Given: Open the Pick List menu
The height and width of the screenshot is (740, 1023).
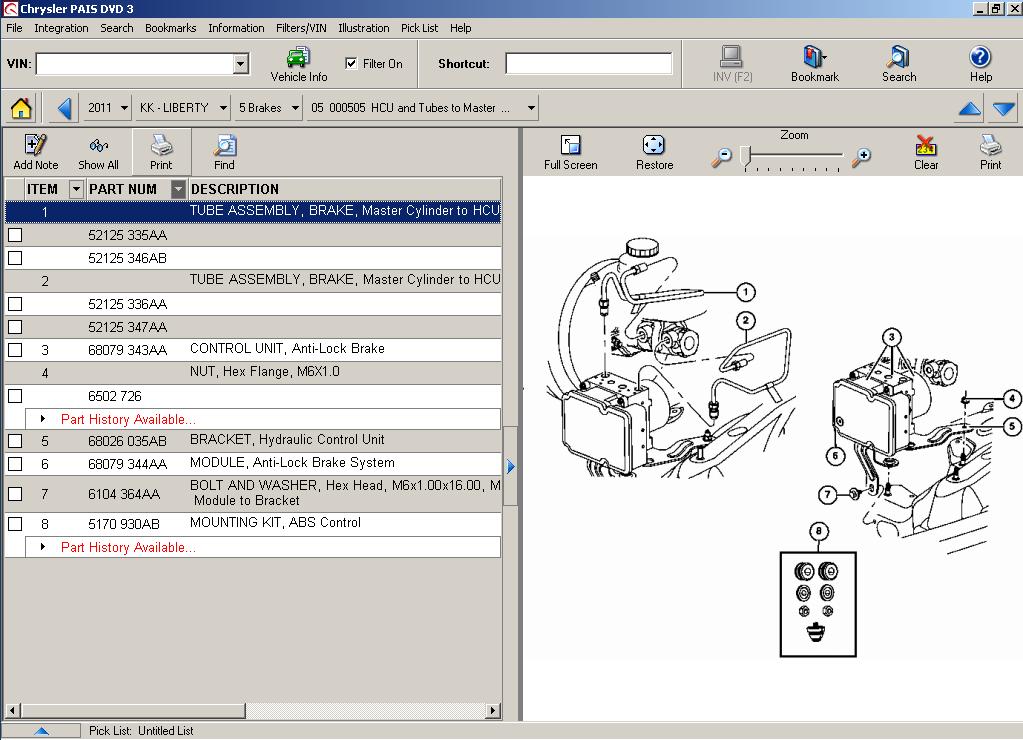Looking at the screenshot, I should (x=420, y=28).
